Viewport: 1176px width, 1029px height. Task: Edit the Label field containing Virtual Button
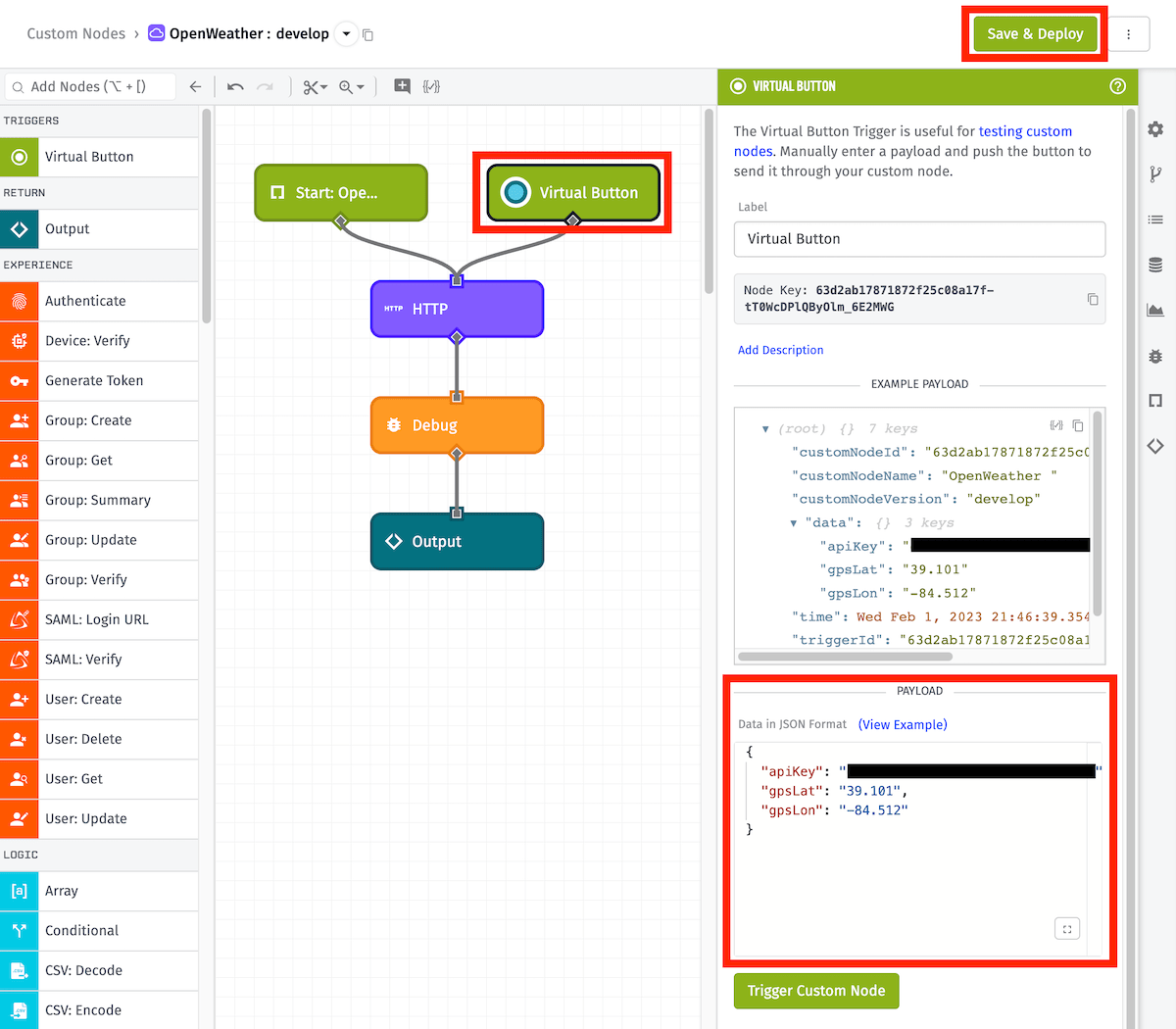[919, 239]
